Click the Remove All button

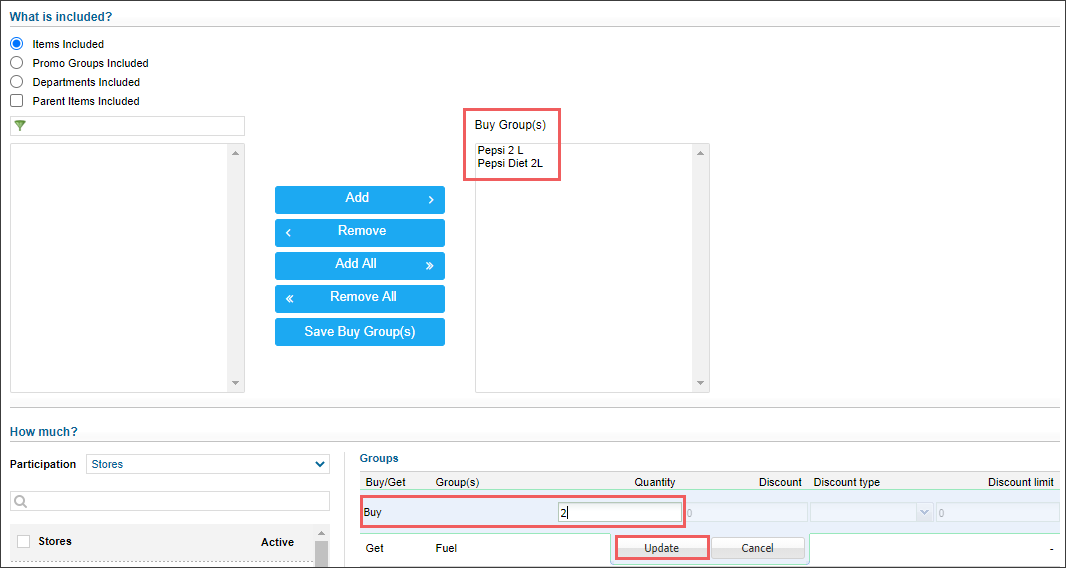360,299
